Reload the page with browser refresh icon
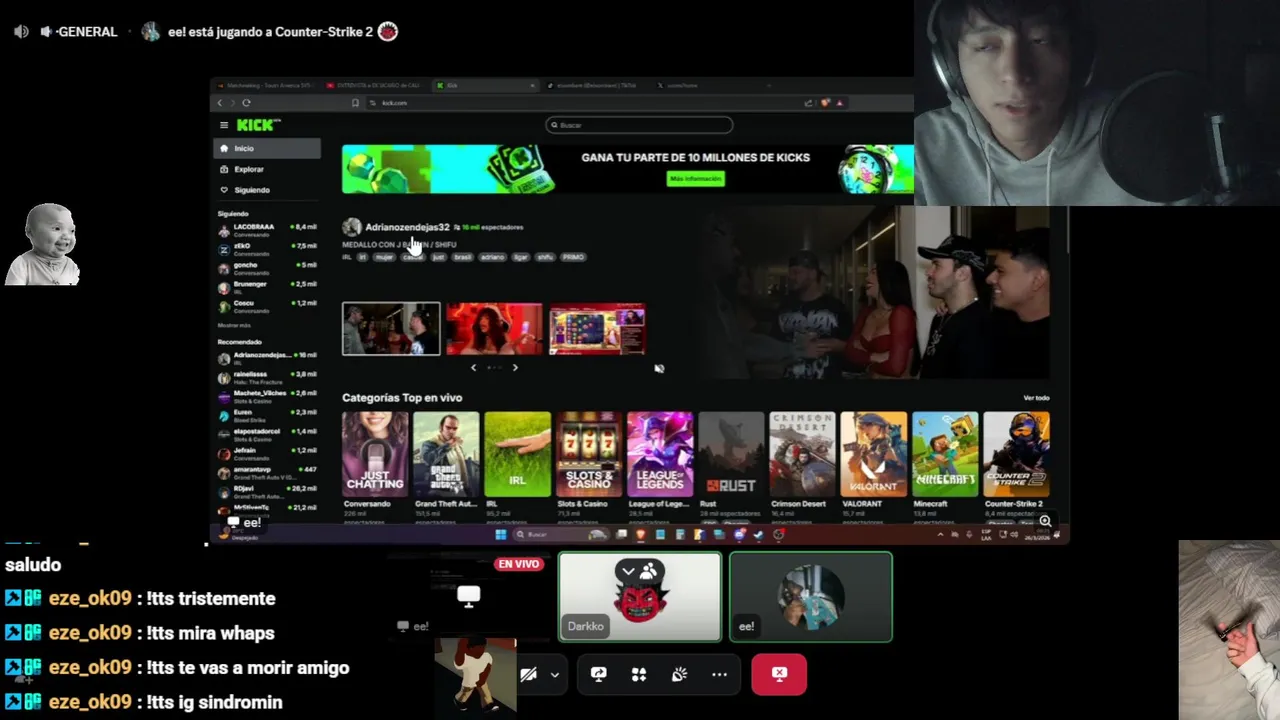Viewport: 1280px width, 720px height. click(246, 102)
